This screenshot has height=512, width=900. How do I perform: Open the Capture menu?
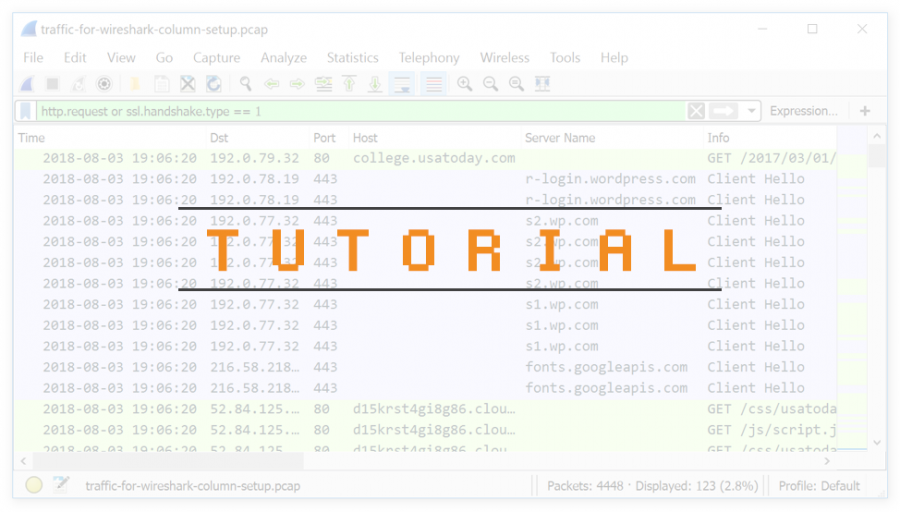tap(216, 57)
